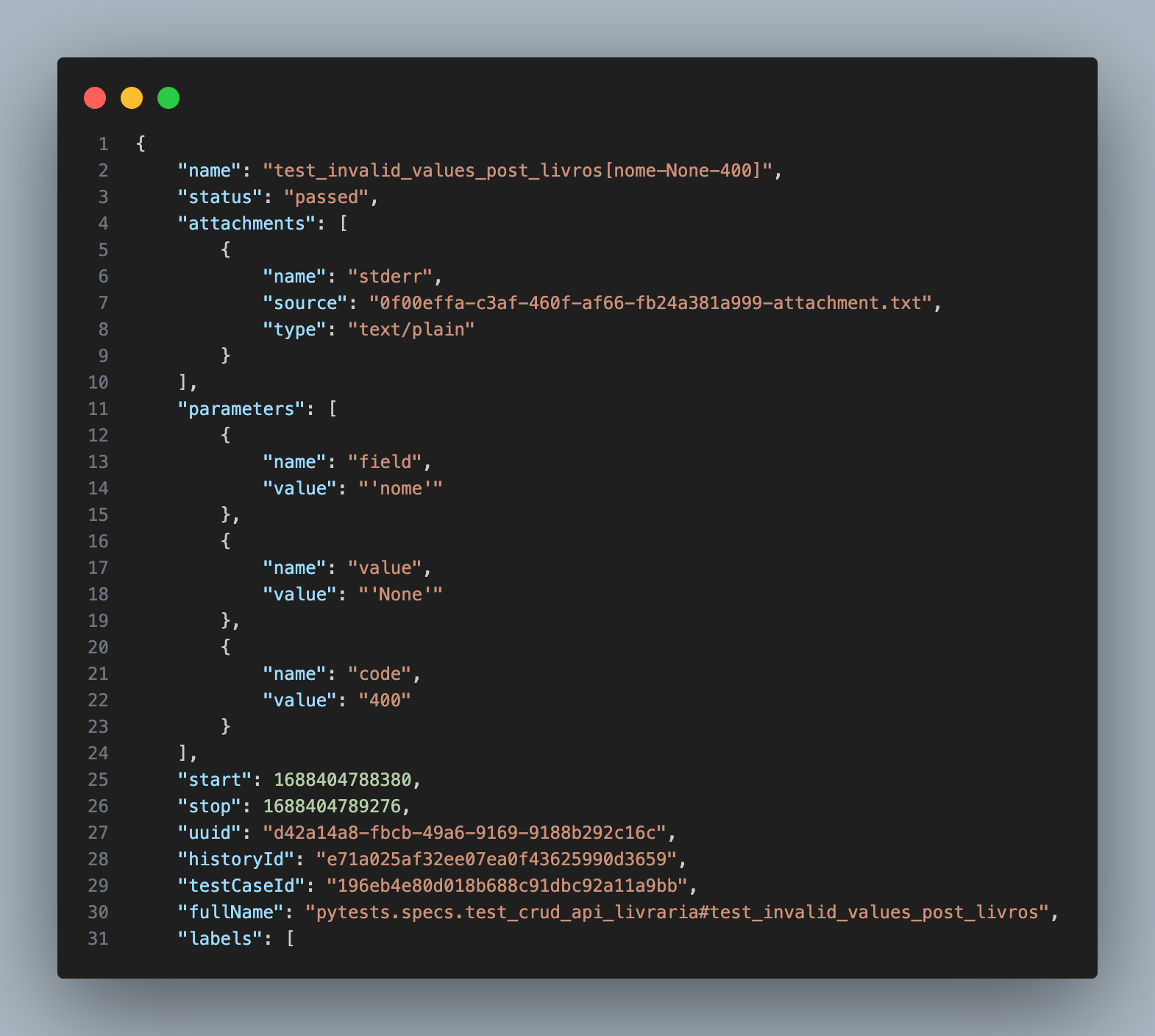Click the "historyId" key

(236, 859)
